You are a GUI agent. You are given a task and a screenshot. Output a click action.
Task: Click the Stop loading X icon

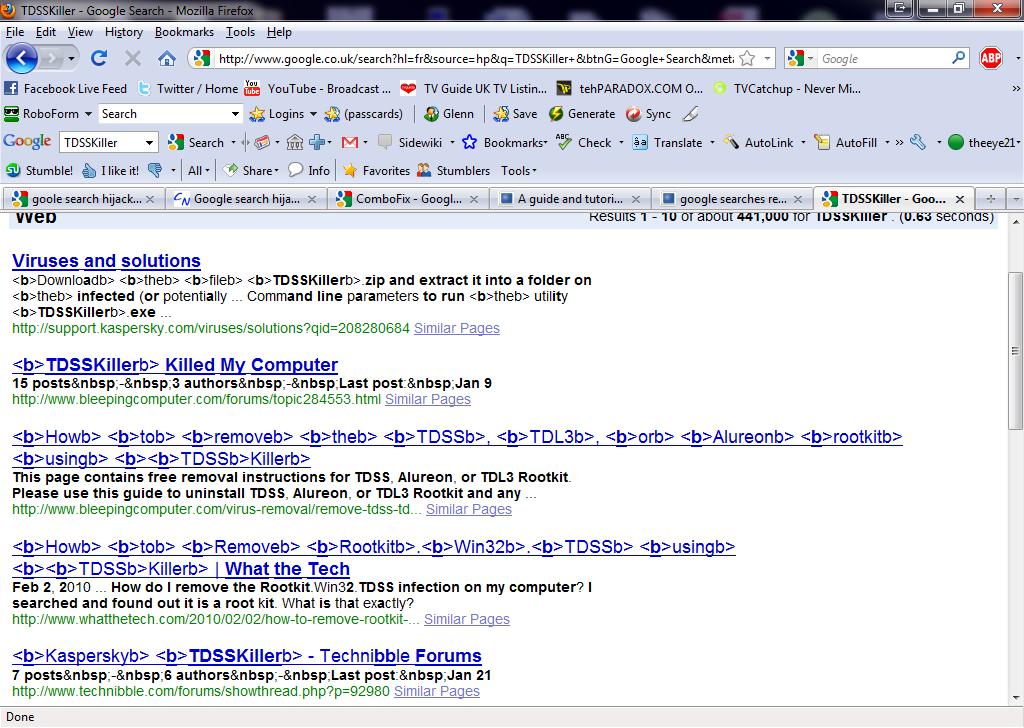coord(133,58)
